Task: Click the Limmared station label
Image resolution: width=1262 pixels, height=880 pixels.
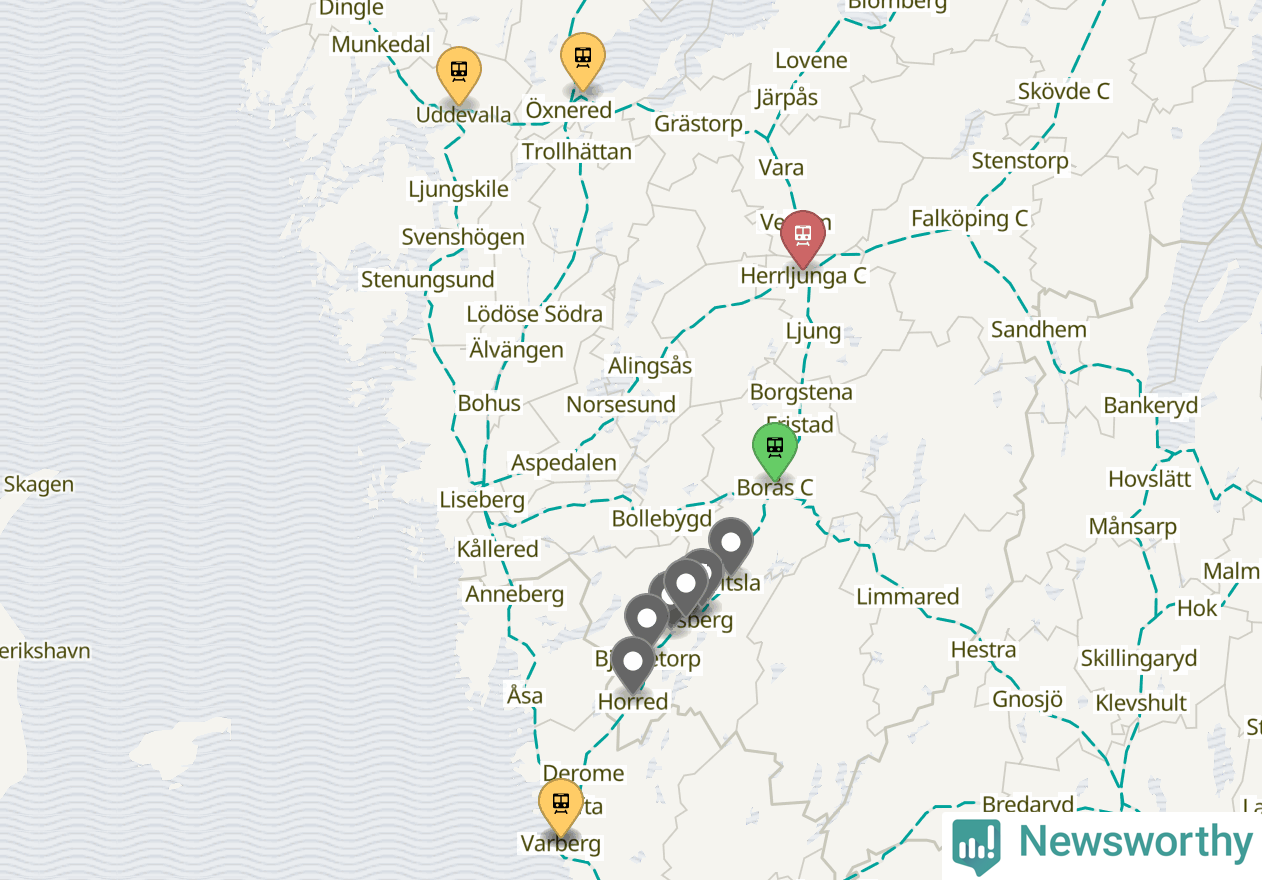Action: 907,597
